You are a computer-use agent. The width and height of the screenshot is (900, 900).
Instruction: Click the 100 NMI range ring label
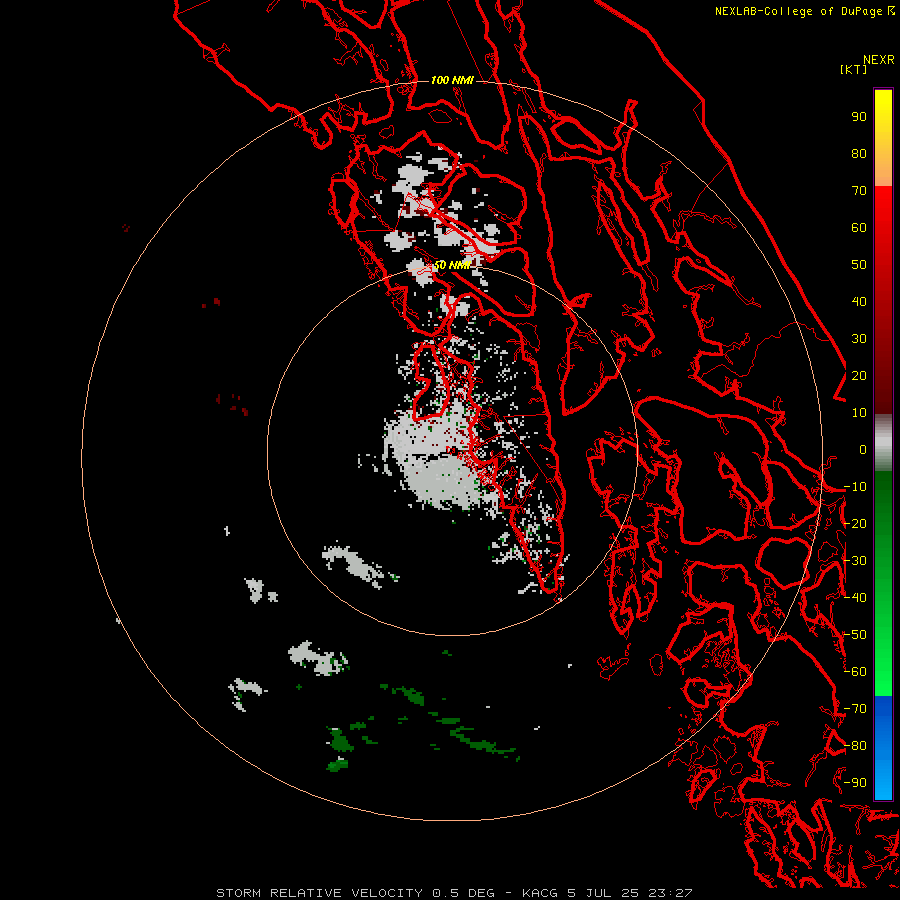click(452, 80)
